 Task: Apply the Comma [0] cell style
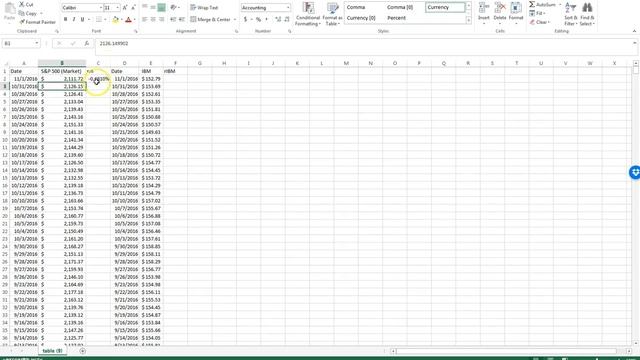pyautogui.click(x=400, y=7)
